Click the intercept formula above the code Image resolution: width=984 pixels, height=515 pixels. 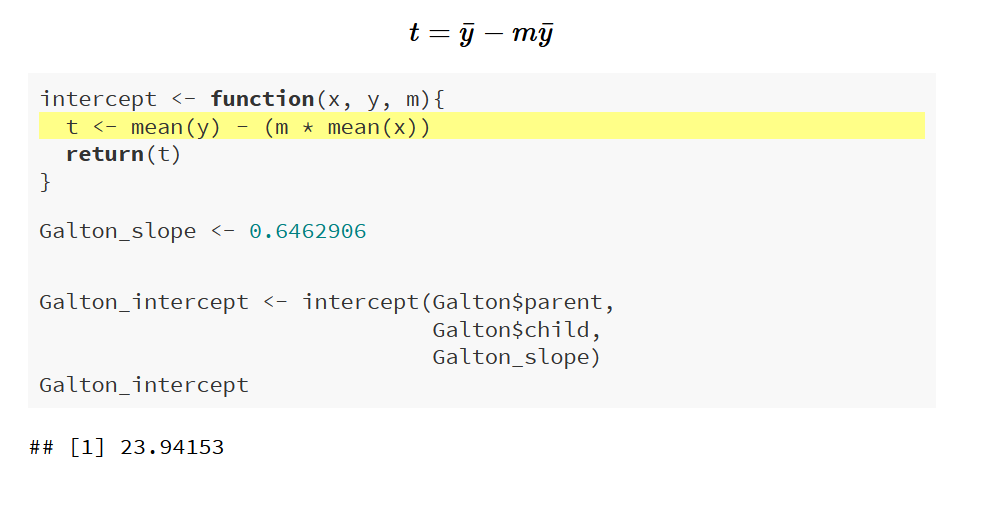(x=481, y=34)
